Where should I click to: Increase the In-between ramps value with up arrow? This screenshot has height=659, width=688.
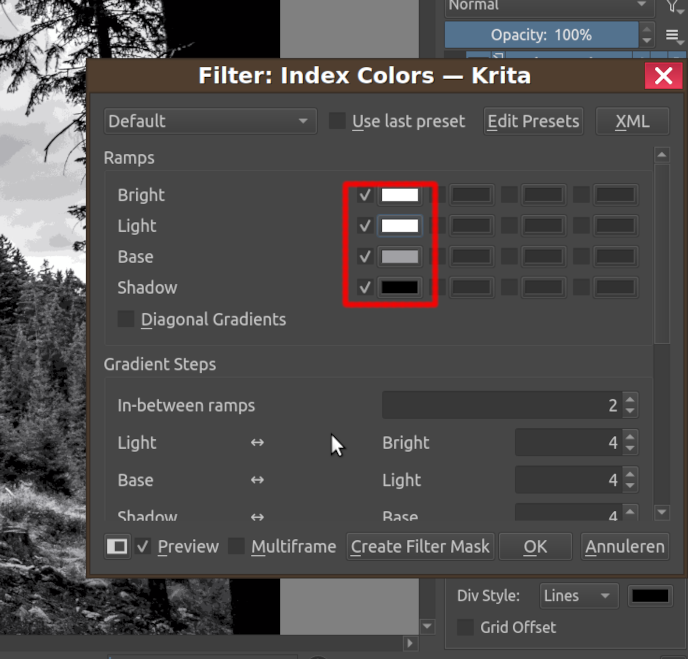pos(629,399)
